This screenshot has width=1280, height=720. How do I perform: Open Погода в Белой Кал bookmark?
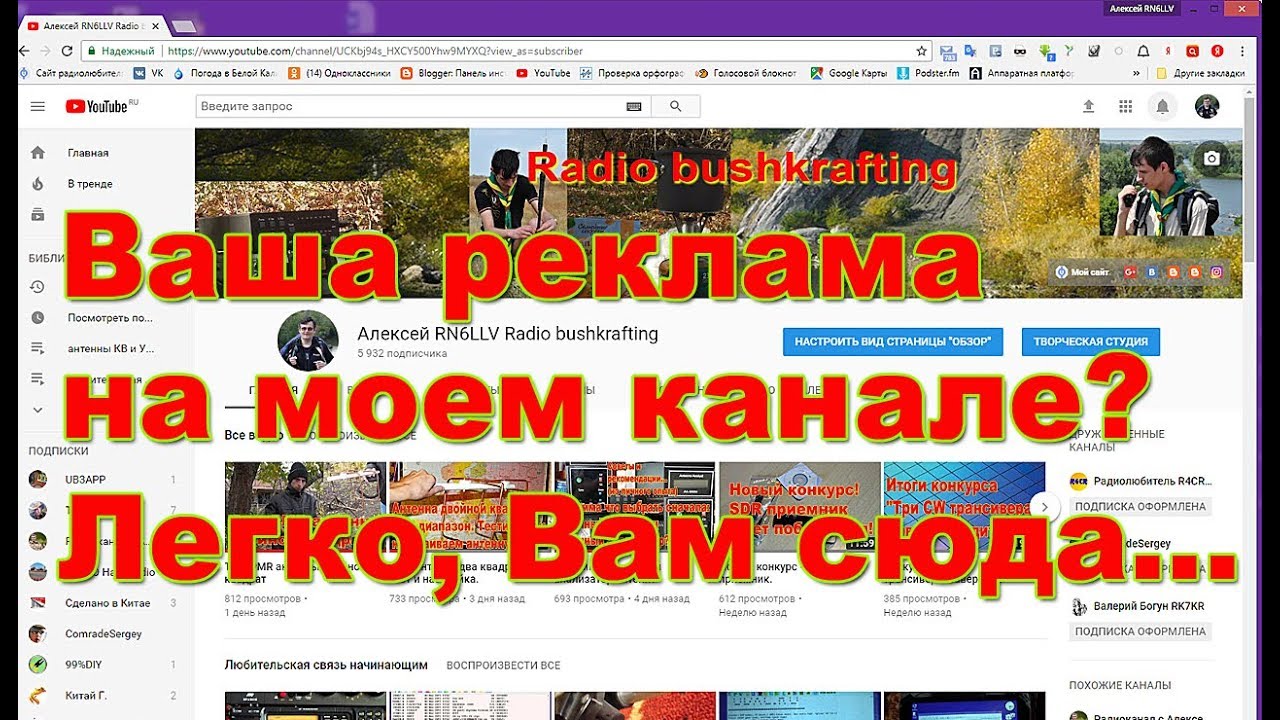pos(226,73)
